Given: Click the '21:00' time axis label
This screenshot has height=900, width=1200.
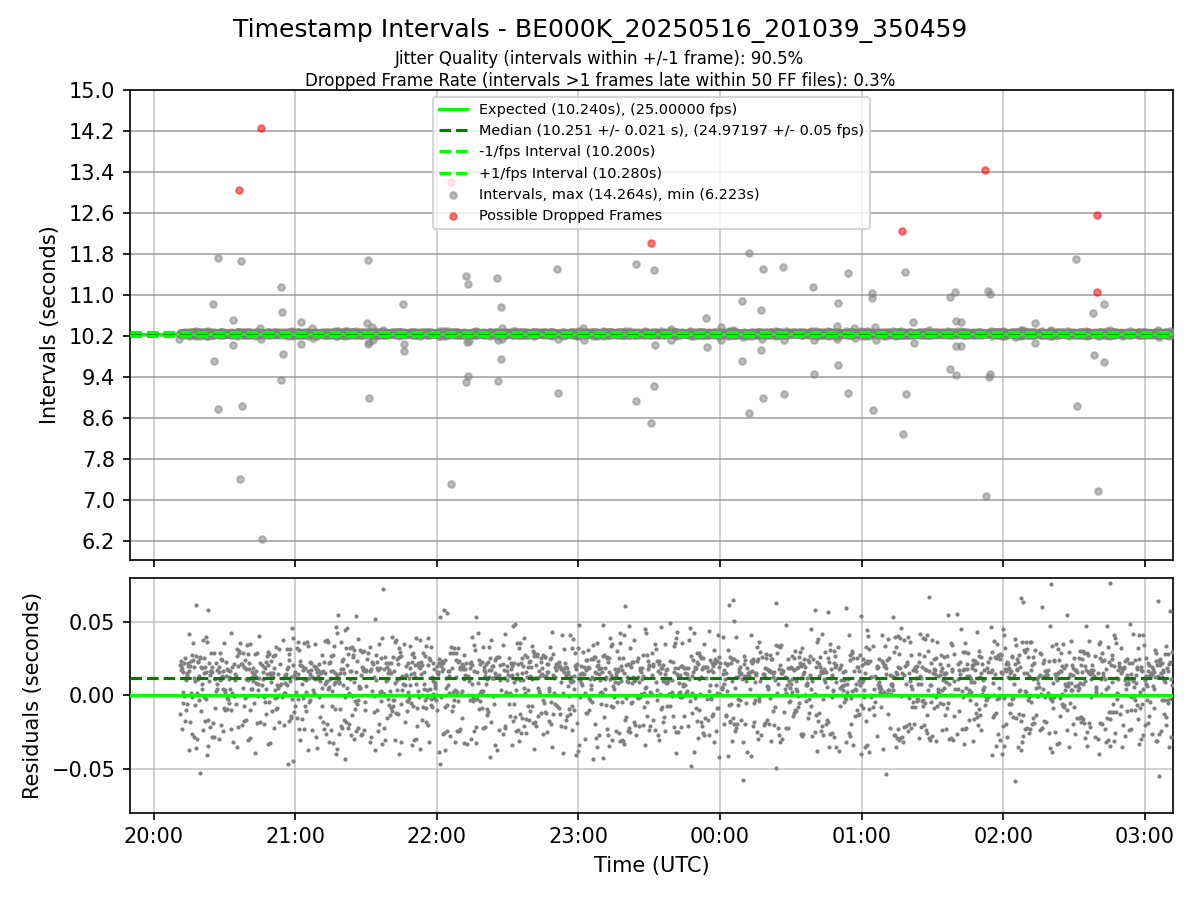Looking at the screenshot, I should 295,835.
